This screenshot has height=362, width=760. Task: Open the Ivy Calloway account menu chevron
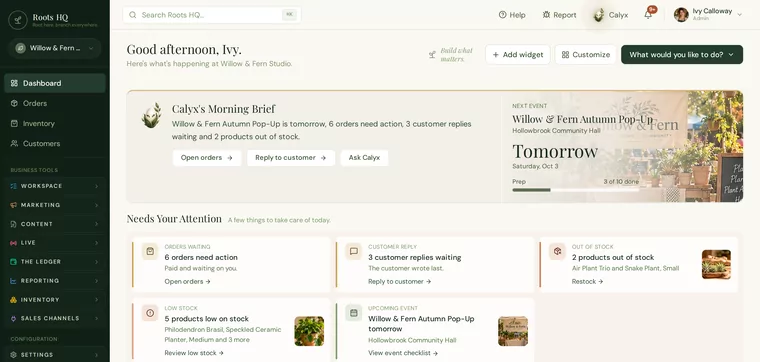740,15
